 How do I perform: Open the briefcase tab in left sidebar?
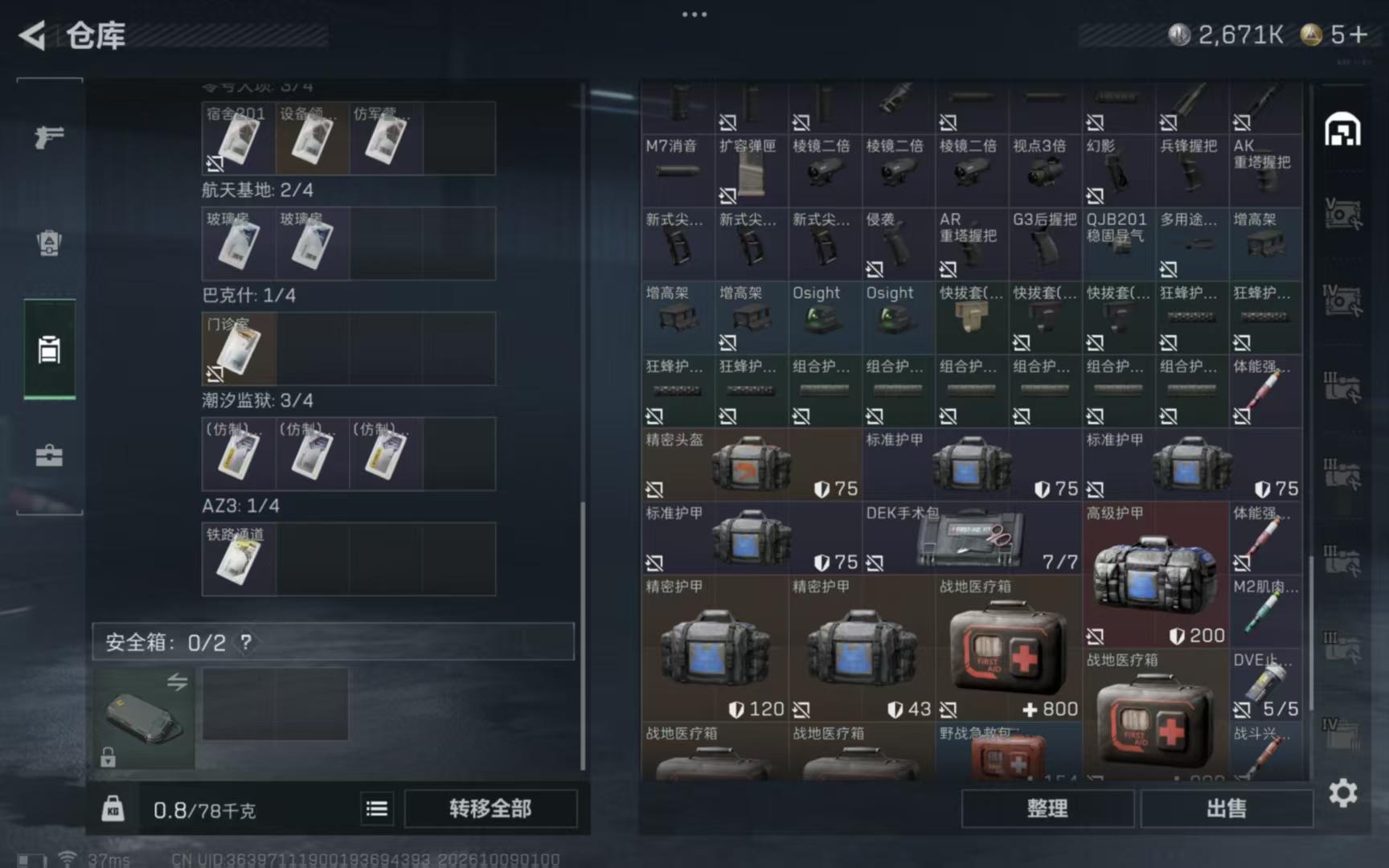click(49, 456)
